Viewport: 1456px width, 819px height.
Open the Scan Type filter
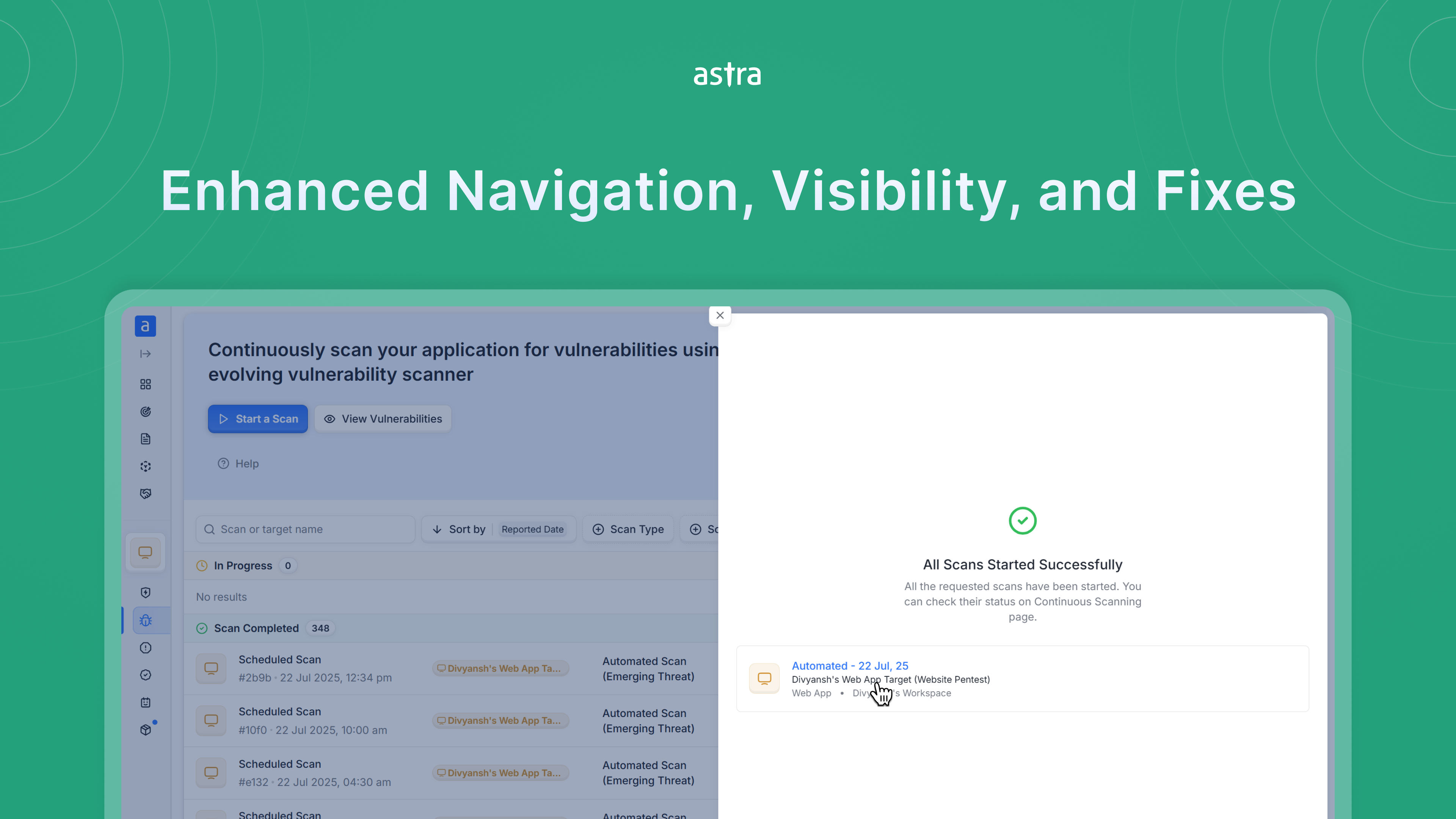pyautogui.click(x=628, y=529)
